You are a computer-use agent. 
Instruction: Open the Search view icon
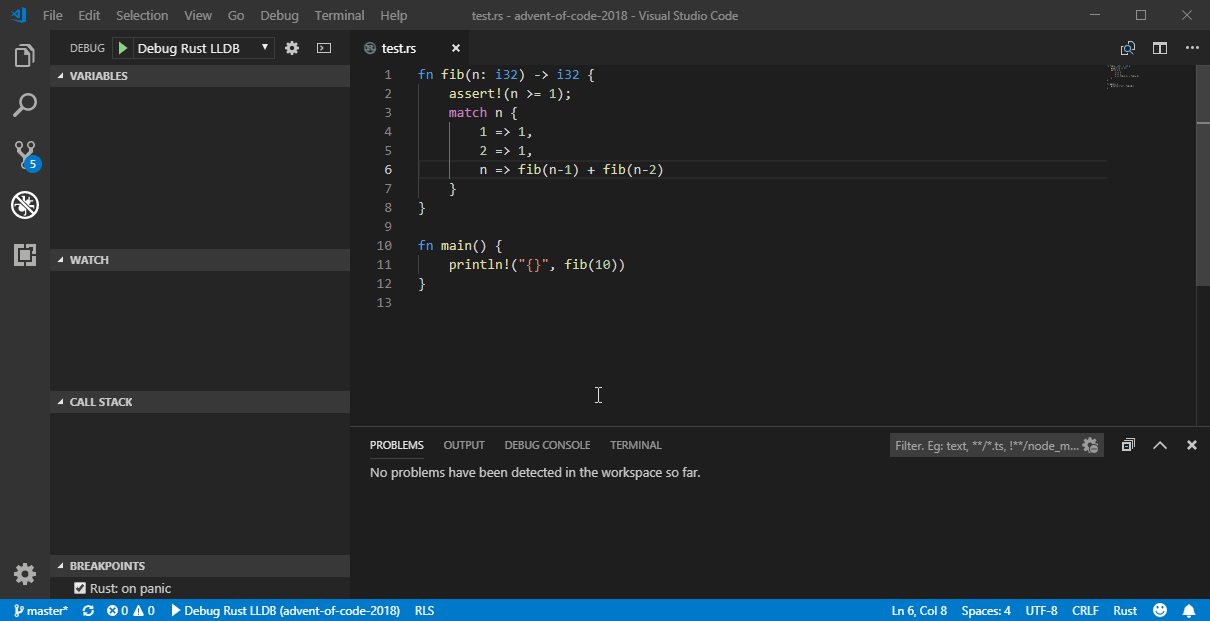pyautogui.click(x=25, y=105)
